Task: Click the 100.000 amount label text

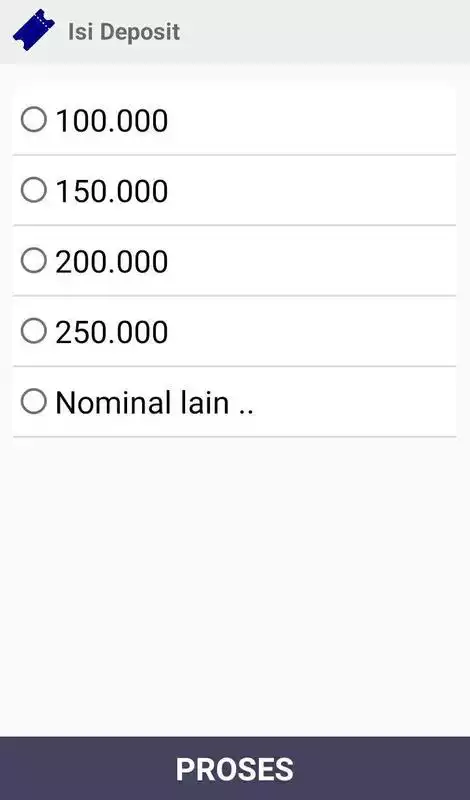Action: pos(112,121)
